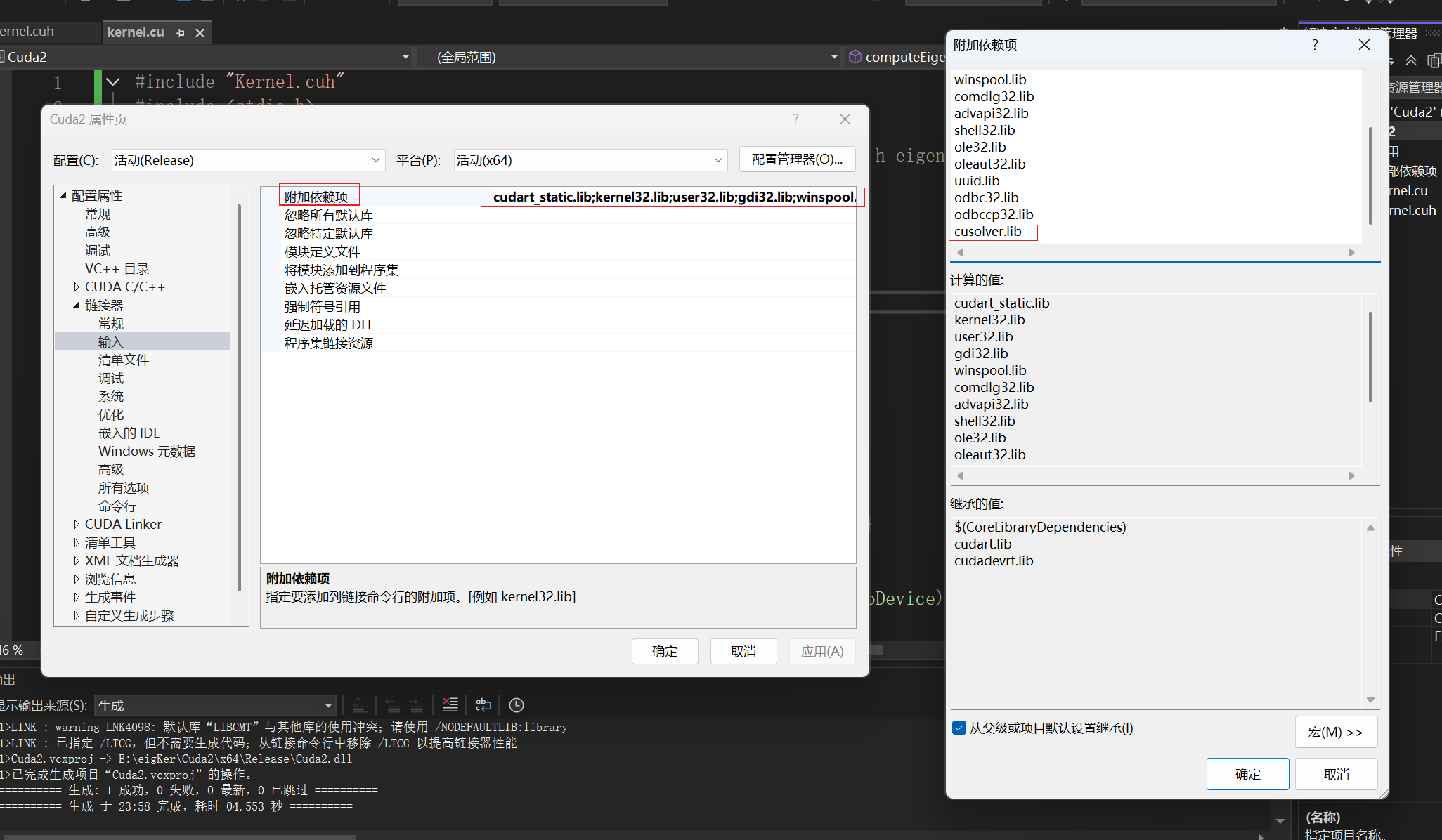Click the 配置管理器(O)... button
1442x840 pixels.
click(x=797, y=159)
